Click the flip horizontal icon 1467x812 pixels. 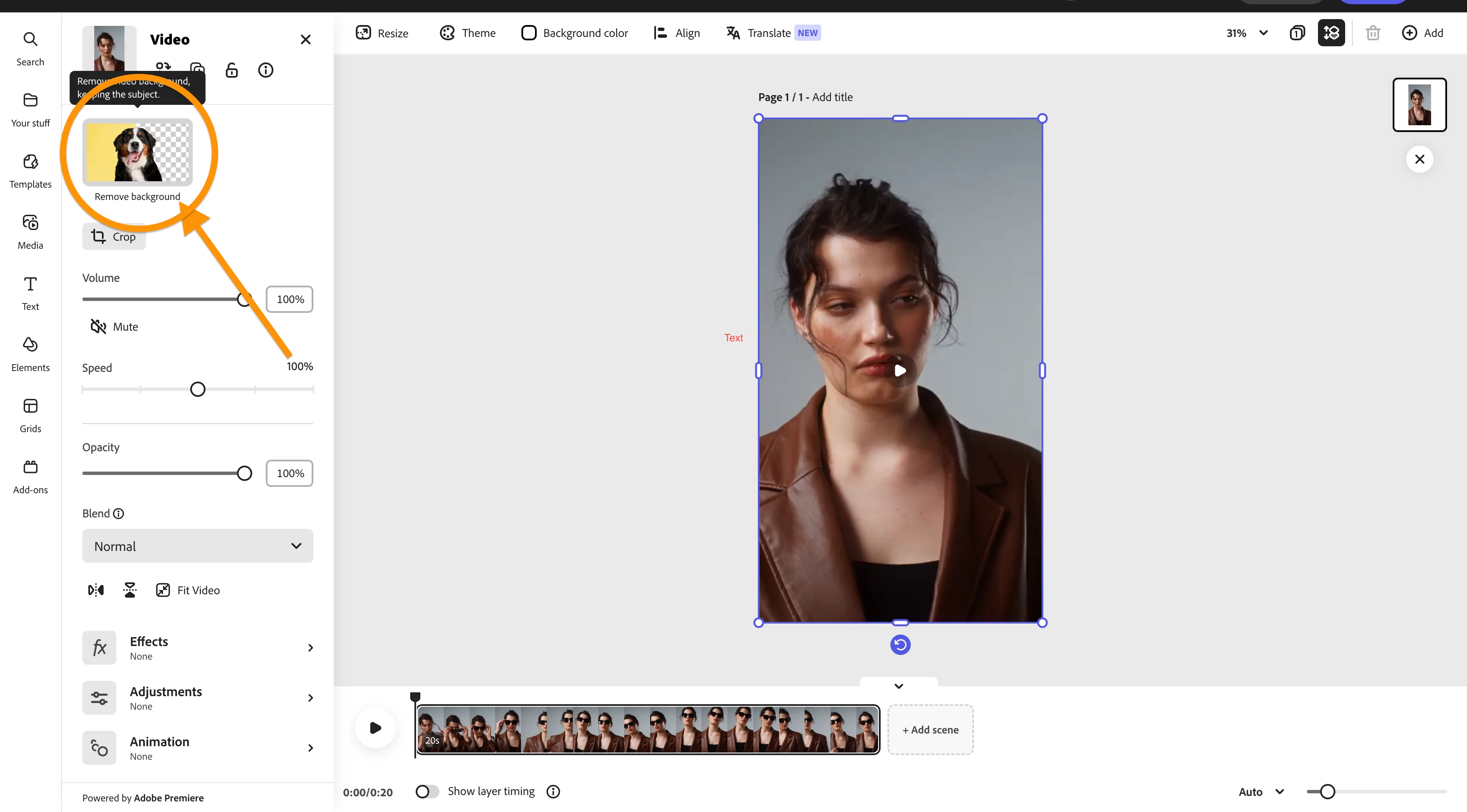[96, 590]
